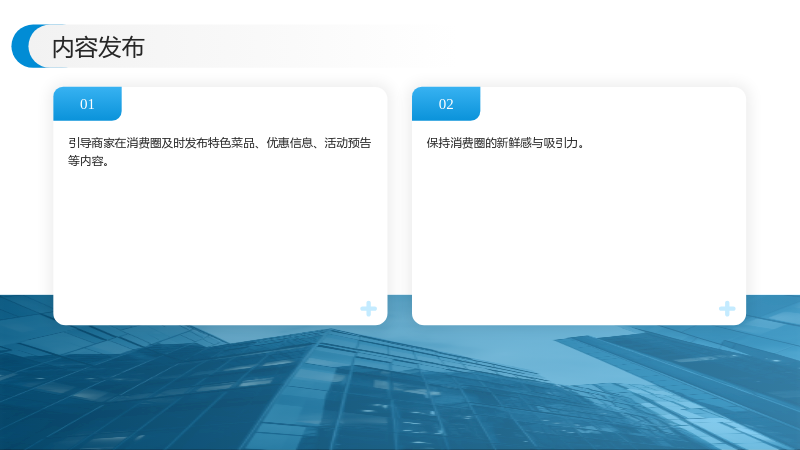Select the blue building background image

click(x=400, y=388)
